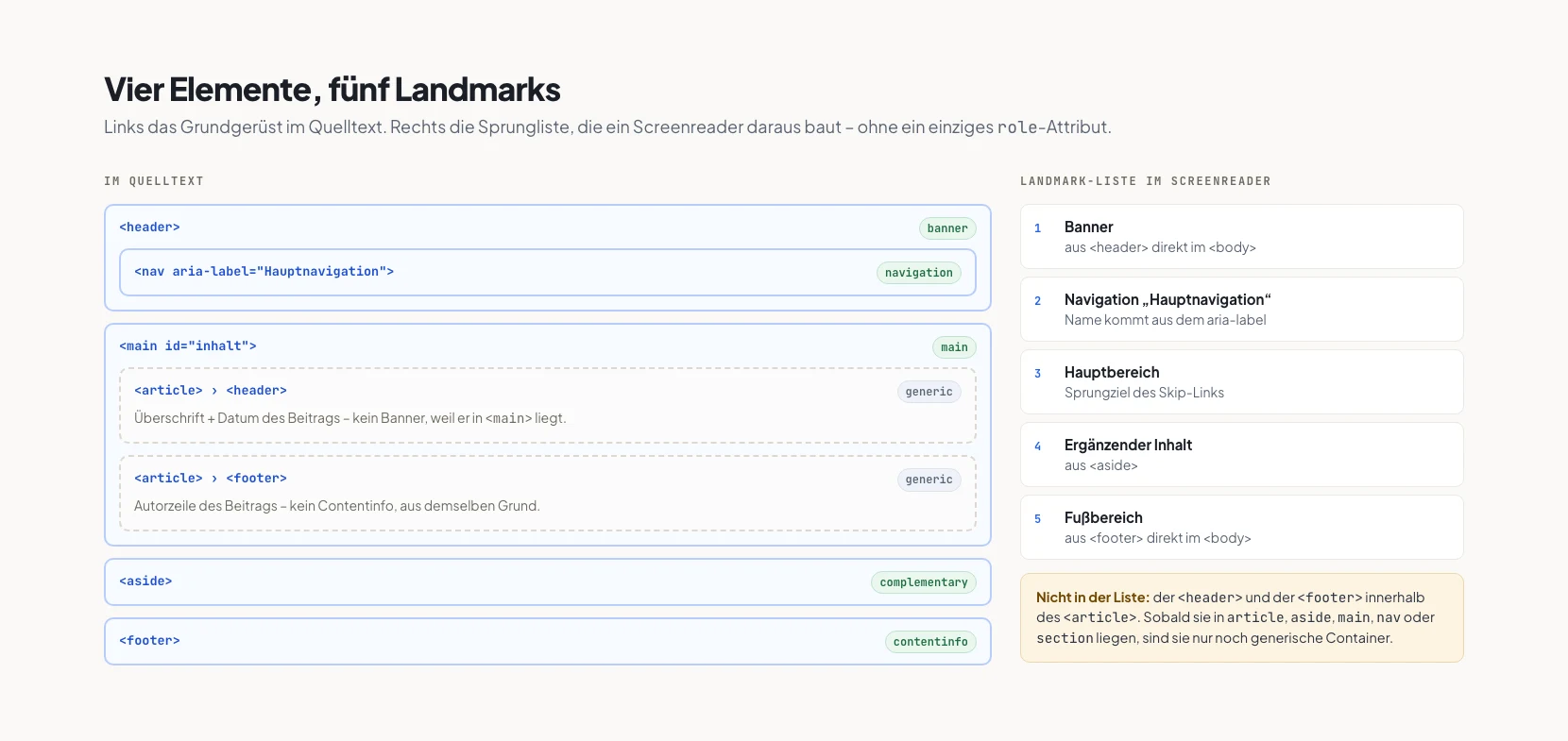
Task: Click the <aside> element box
Action: click(x=548, y=582)
